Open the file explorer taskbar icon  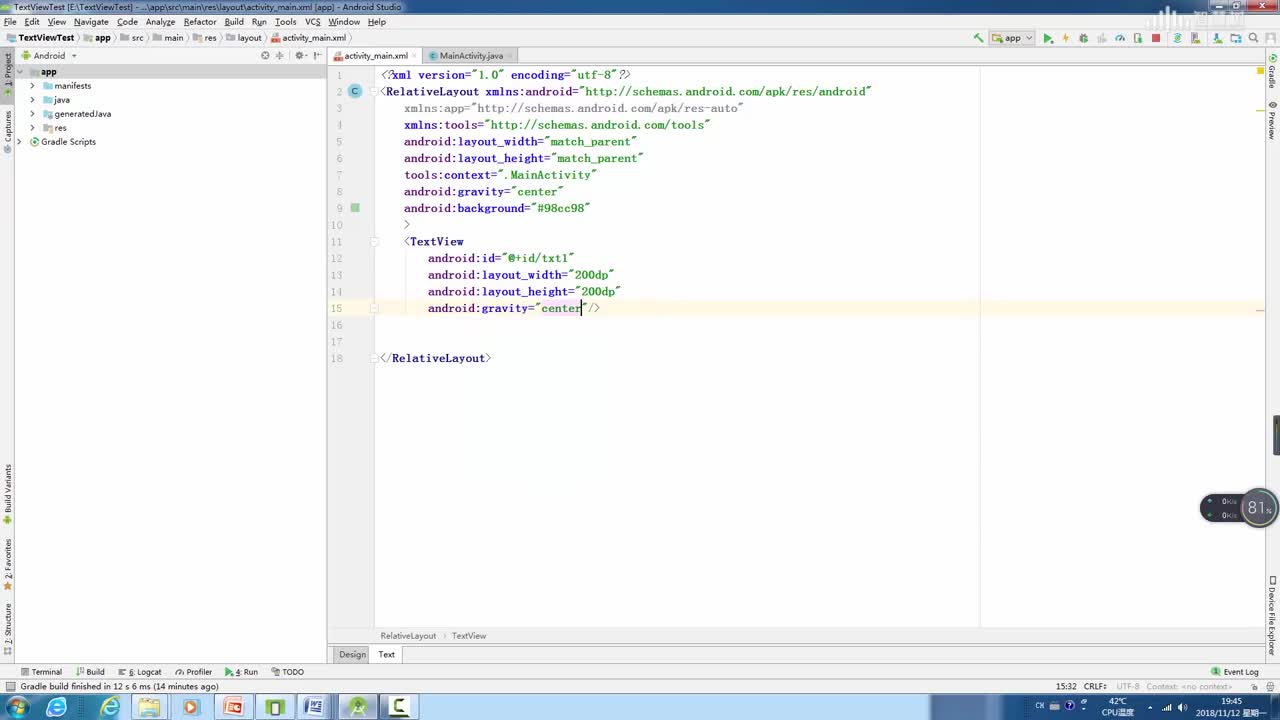(149, 707)
